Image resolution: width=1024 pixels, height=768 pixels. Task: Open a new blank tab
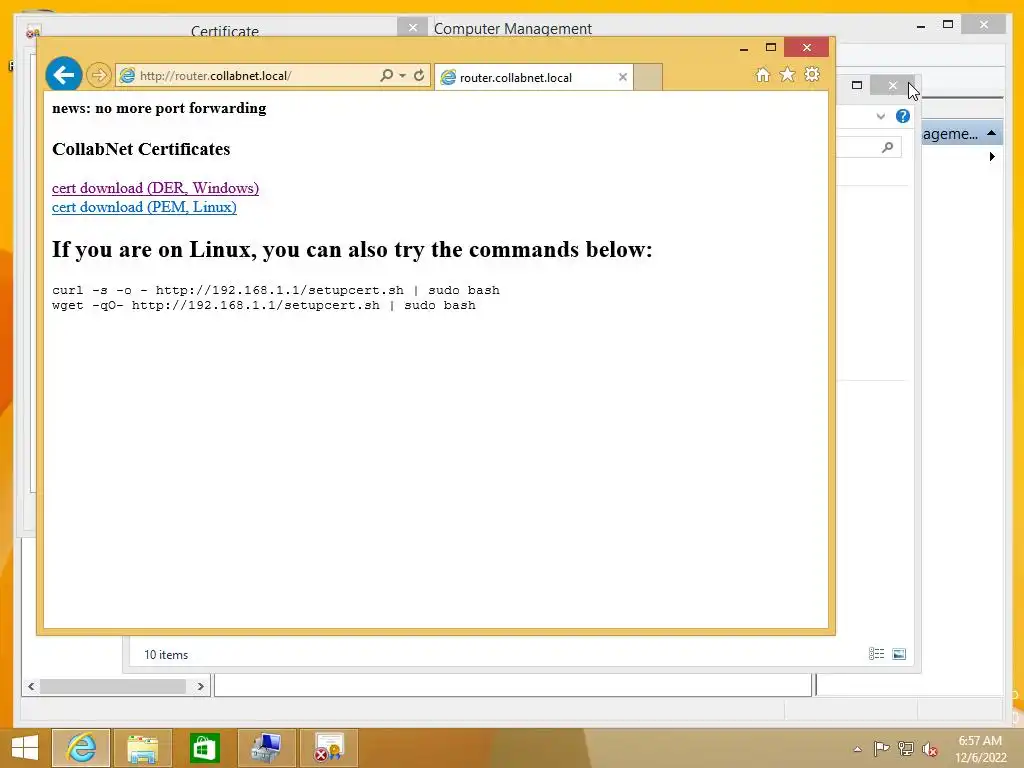pos(648,77)
